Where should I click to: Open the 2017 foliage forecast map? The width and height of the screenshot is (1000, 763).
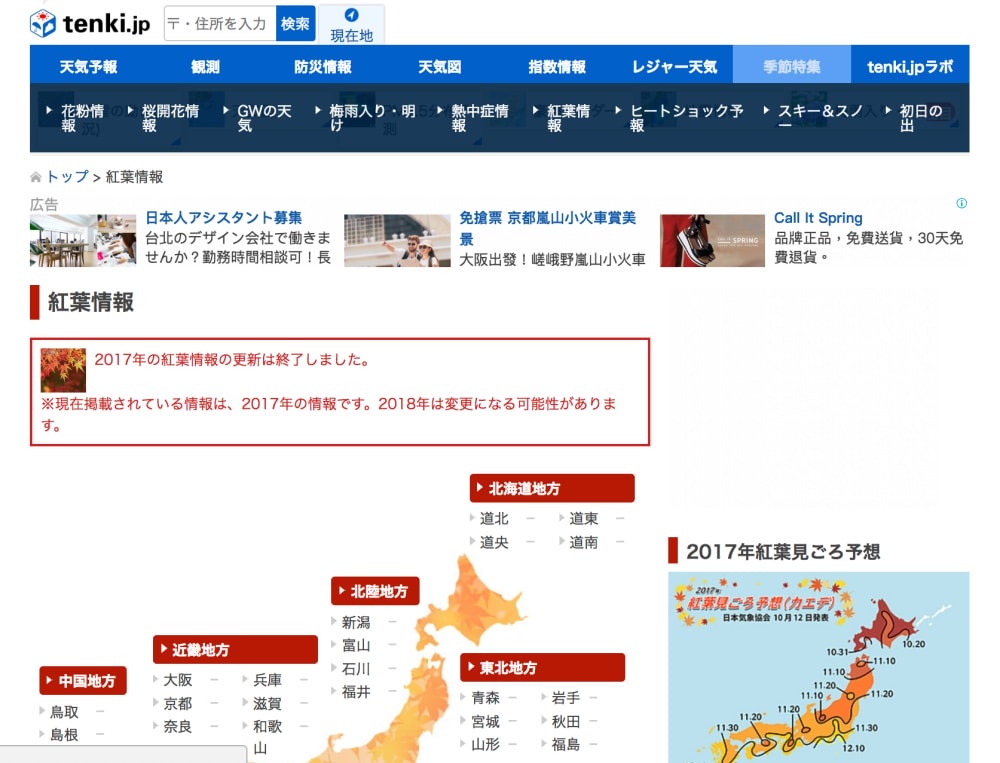818,667
